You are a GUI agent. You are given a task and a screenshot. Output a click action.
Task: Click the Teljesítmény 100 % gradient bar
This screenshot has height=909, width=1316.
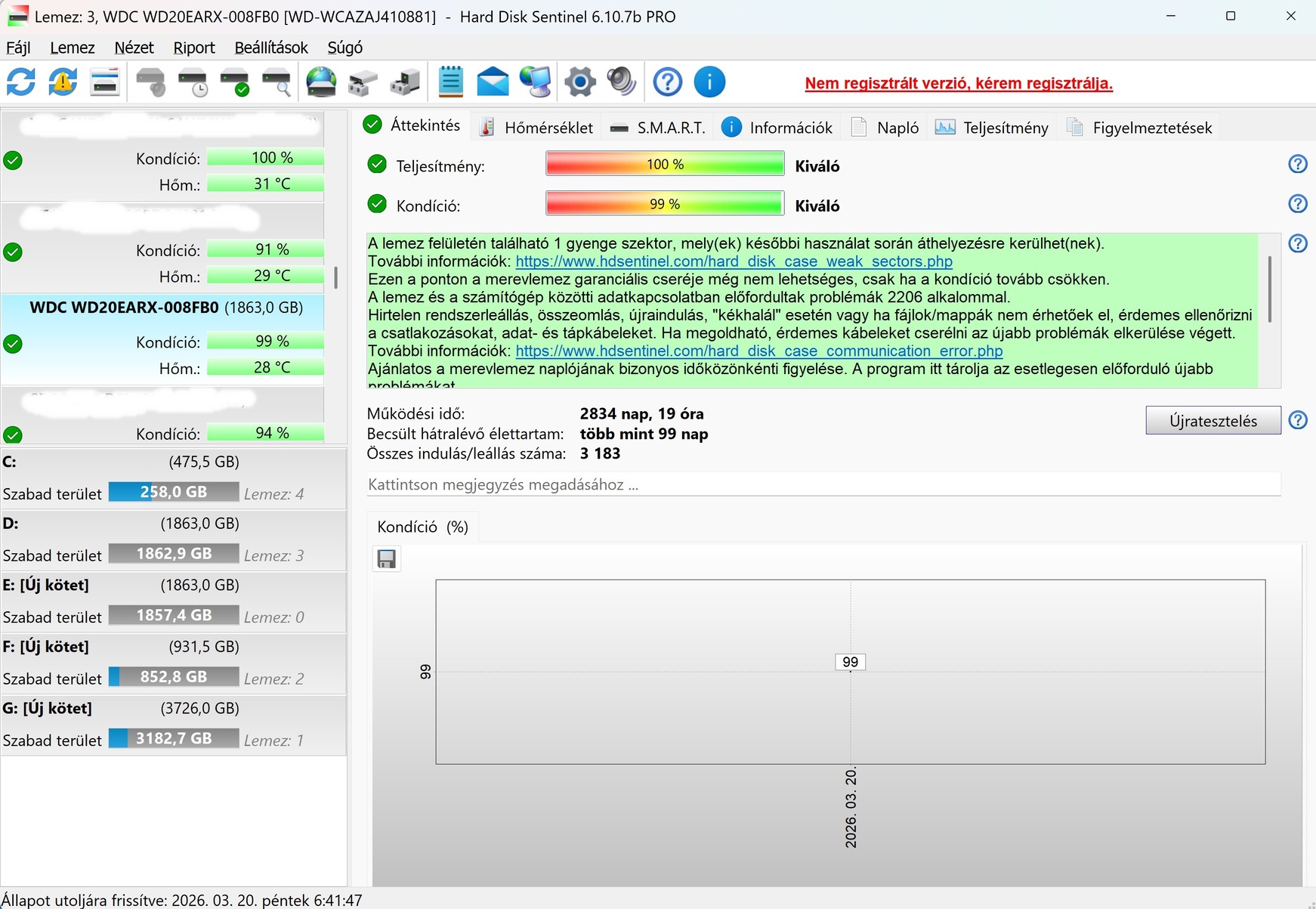(665, 164)
